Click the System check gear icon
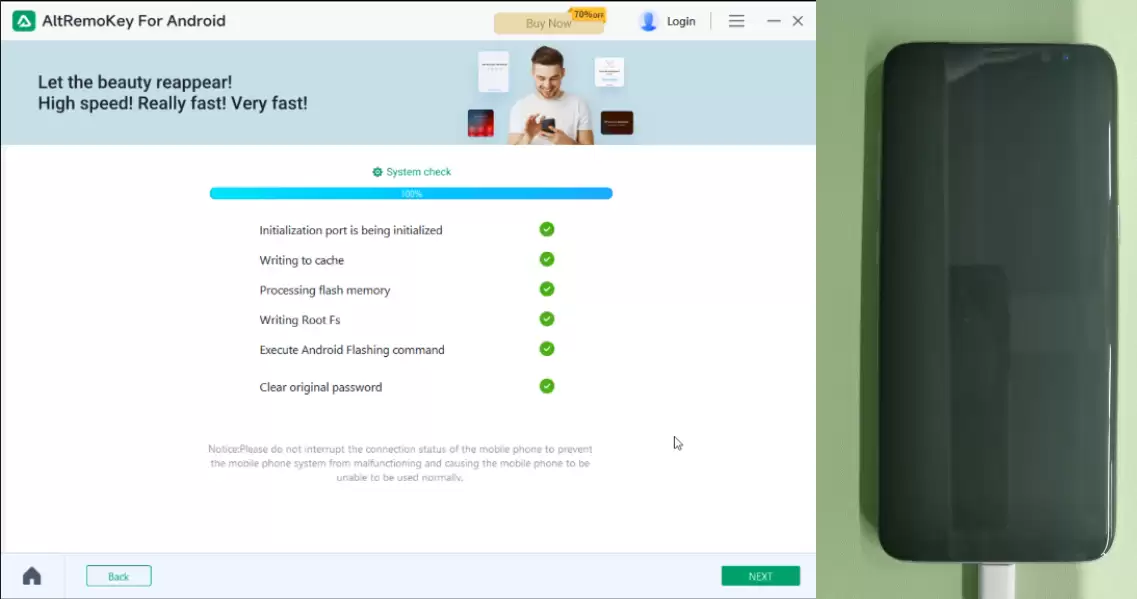 (x=377, y=172)
